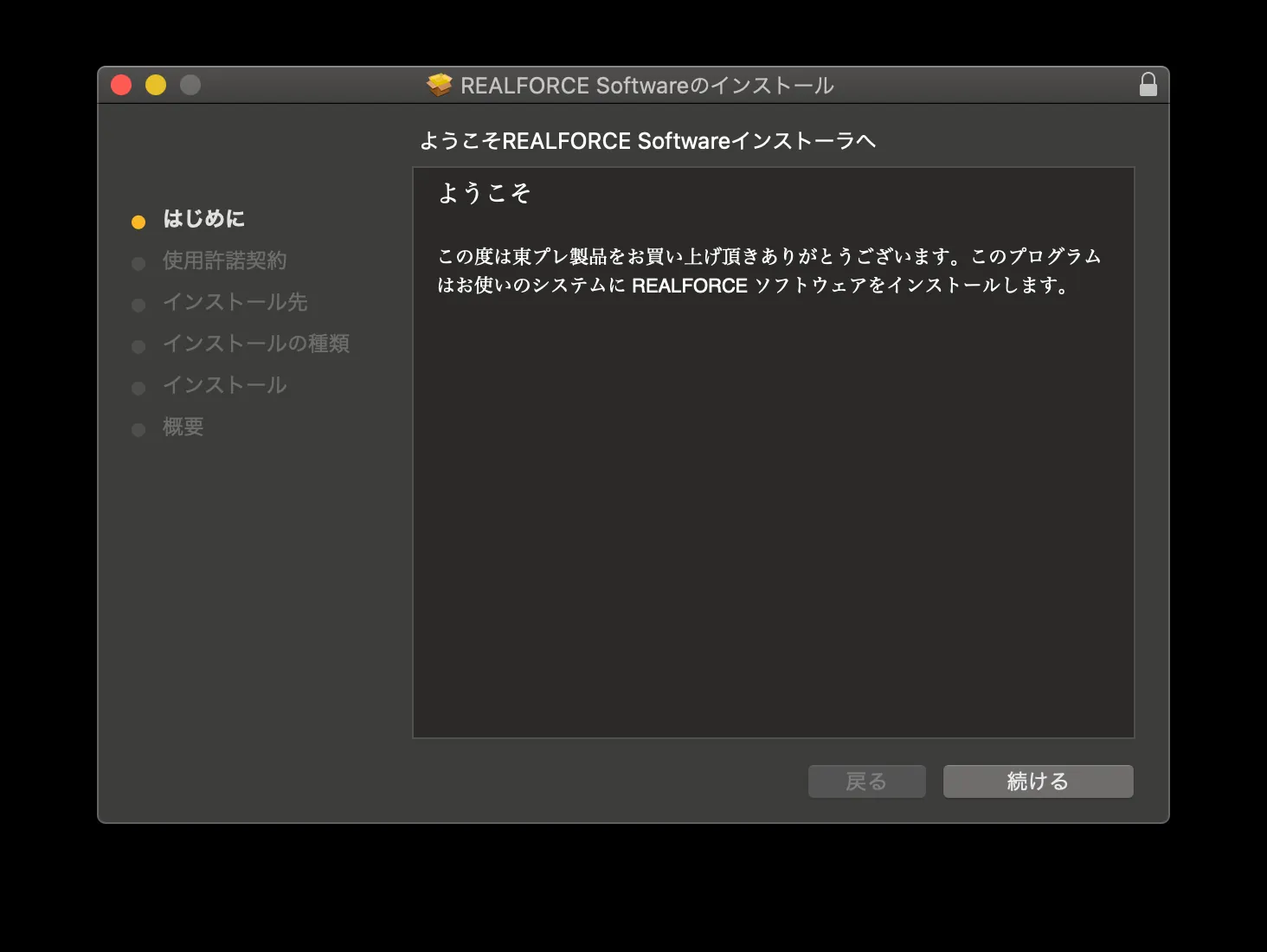The width and height of the screenshot is (1267, 952).
Task: Select the インストールの種類 sidebar entry
Action: coord(256,344)
